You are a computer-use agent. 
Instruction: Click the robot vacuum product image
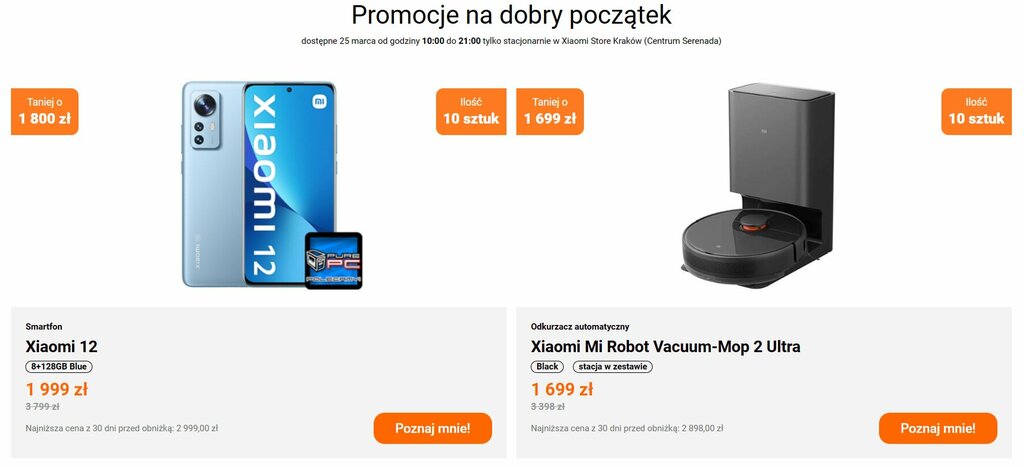point(758,185)
